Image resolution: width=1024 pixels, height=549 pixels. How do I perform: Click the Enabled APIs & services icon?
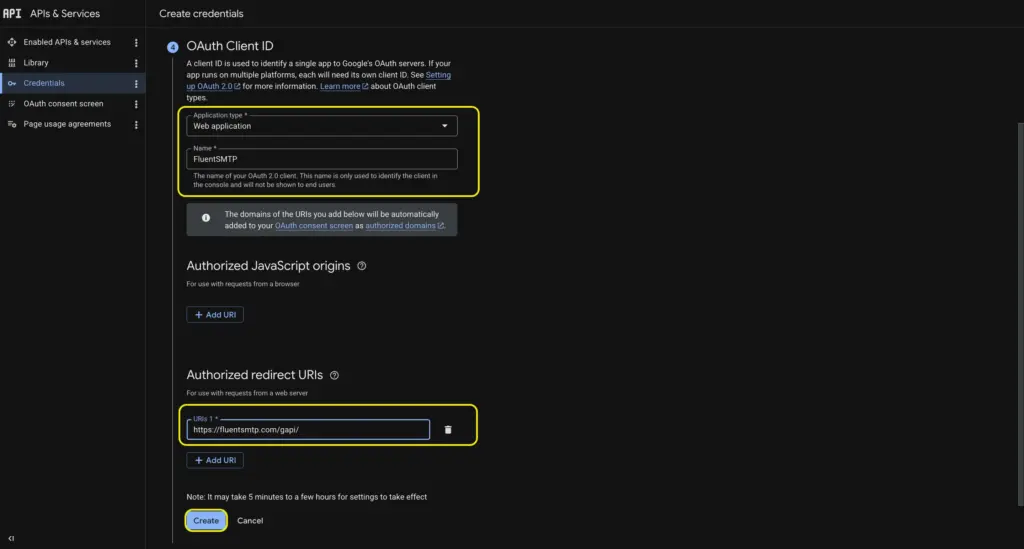(12, 42)
